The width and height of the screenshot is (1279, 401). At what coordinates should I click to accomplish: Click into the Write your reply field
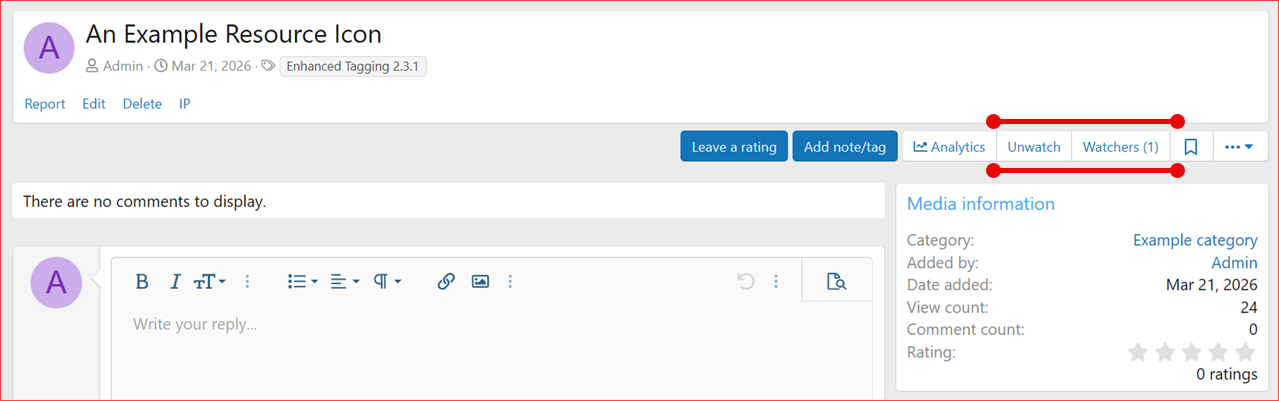[490, 325]
